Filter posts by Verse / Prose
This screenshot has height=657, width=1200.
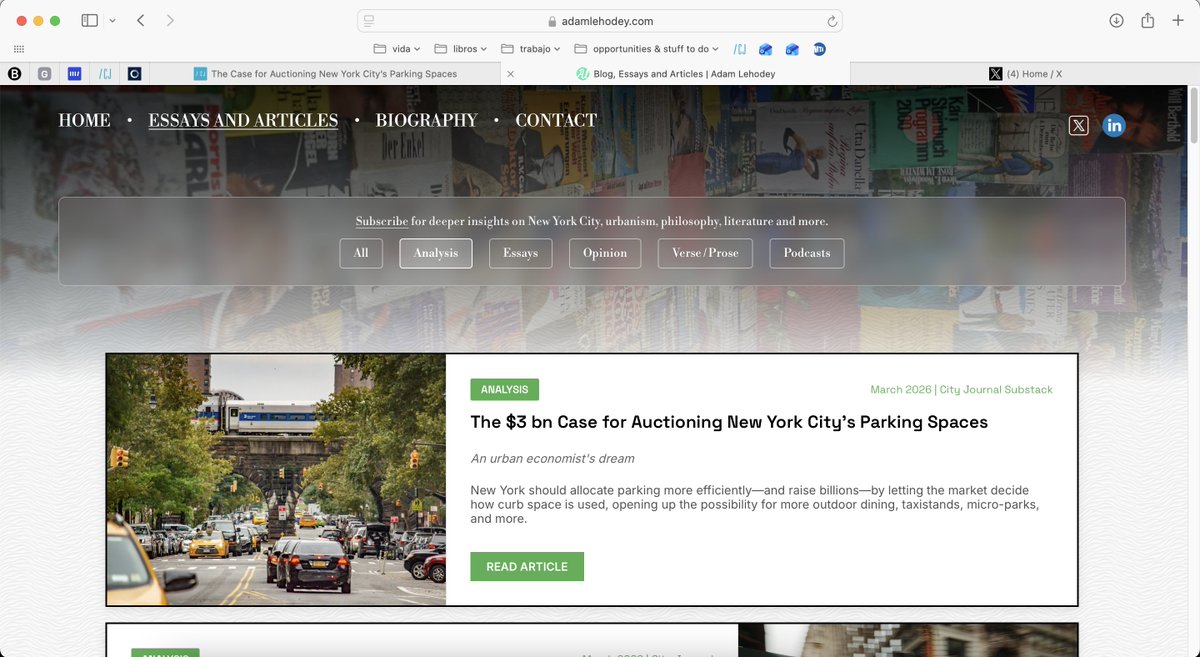pos(705,253)
